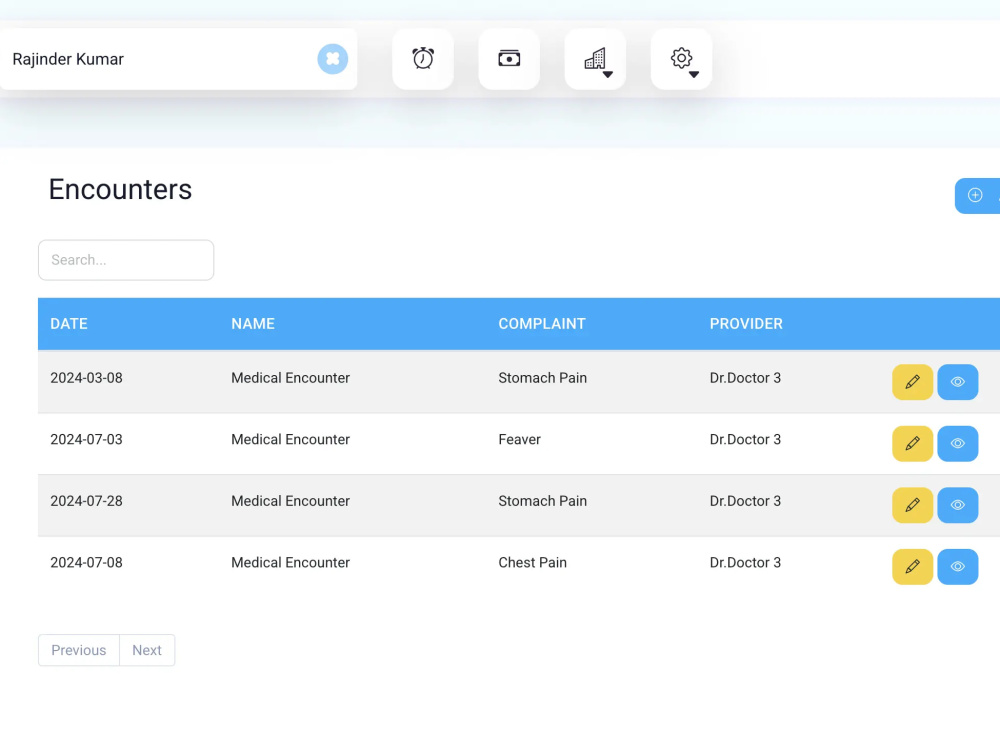
Task: View the 2024-03-08 Stomach Pain encounter
Action: (957, 382)
